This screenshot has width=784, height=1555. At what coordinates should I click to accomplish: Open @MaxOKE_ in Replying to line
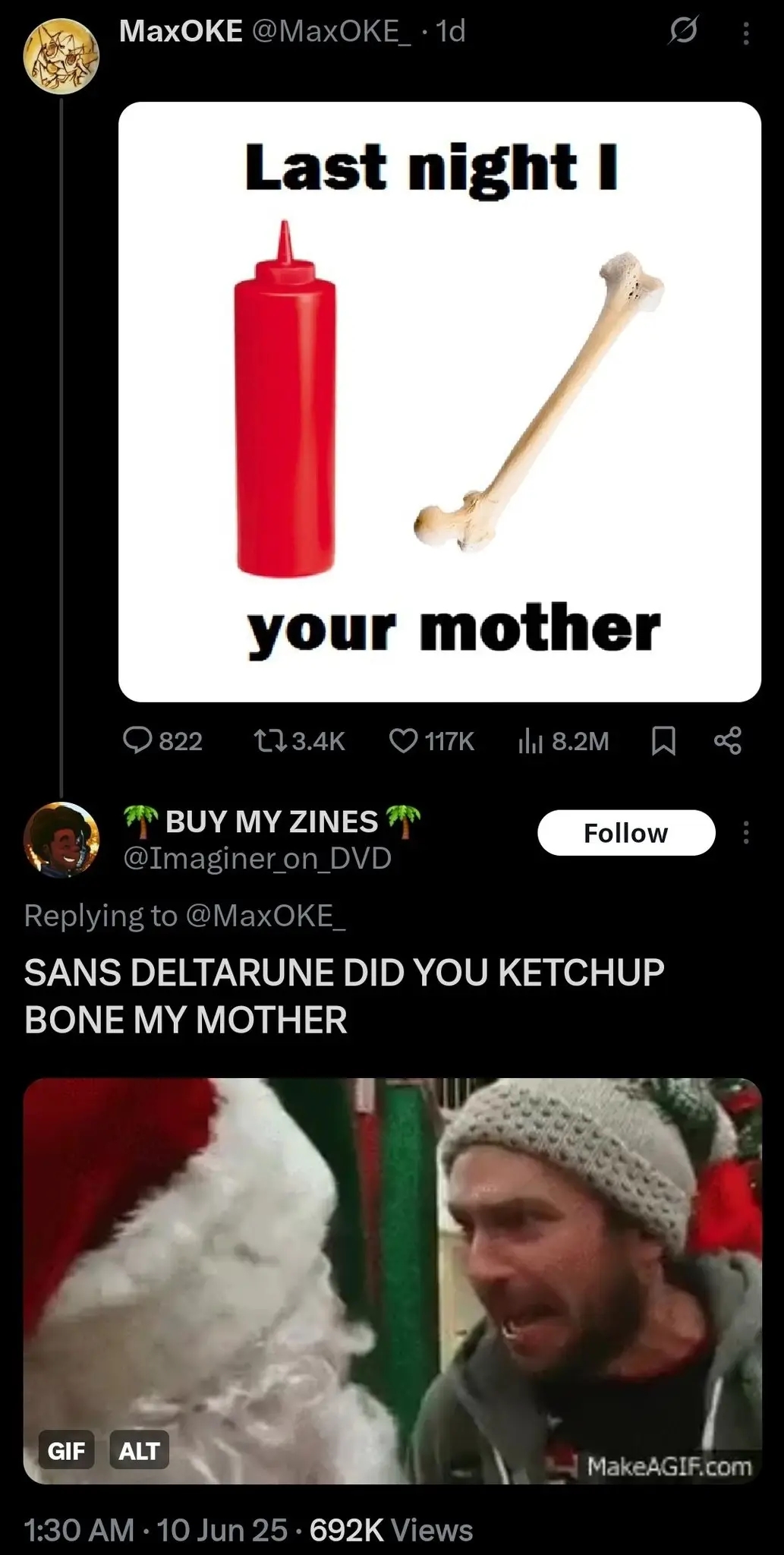(265, 916)
